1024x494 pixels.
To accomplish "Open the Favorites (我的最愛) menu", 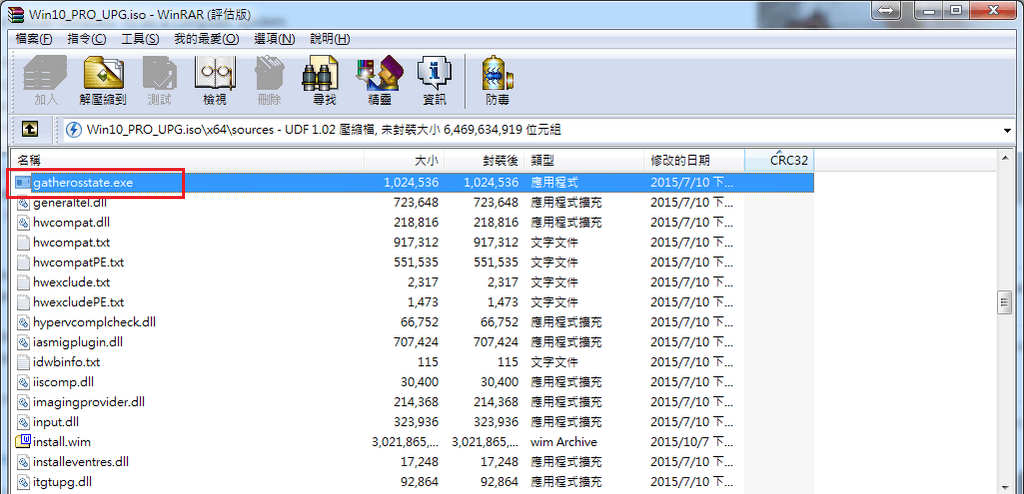I will coord(206,39).
